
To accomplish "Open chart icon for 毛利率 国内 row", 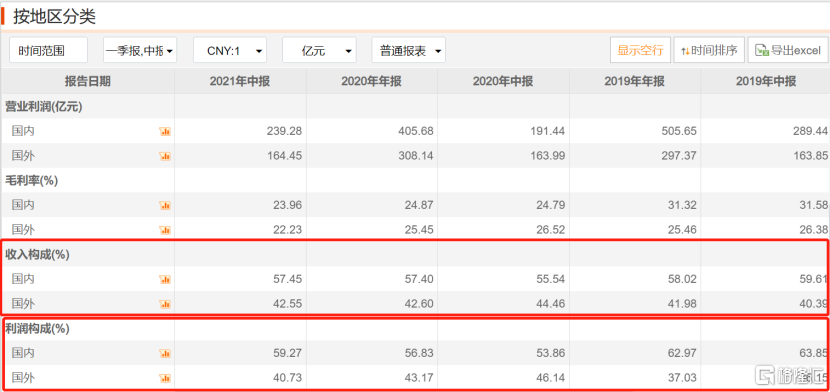I will point(165,205).
